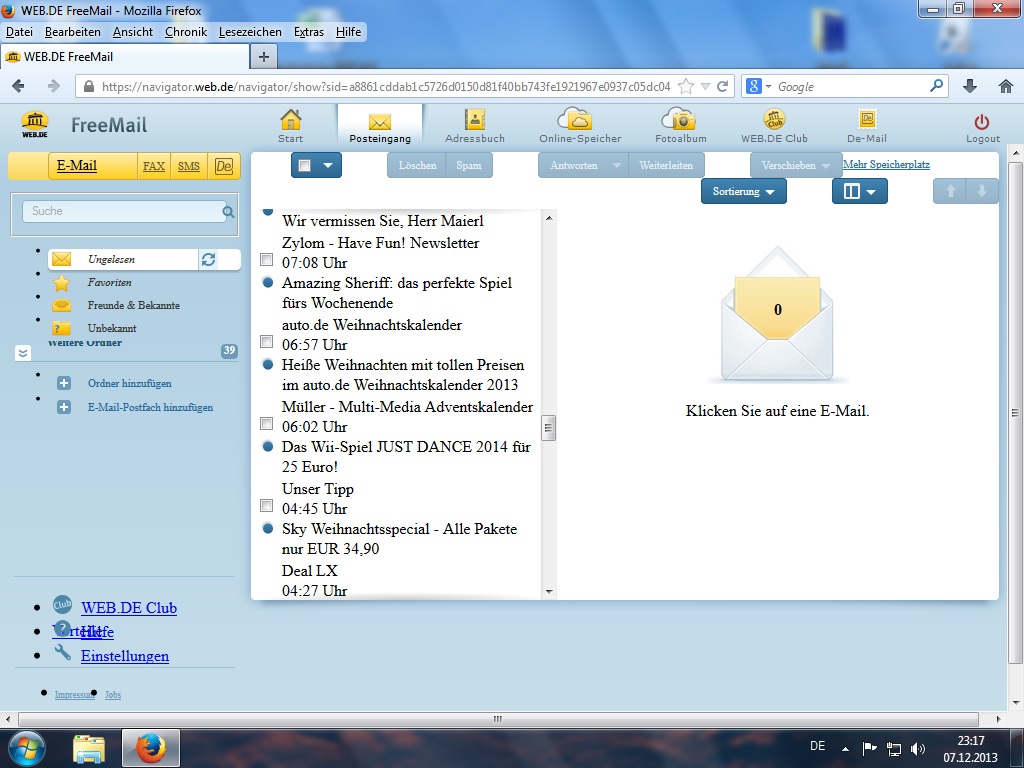Check the auto.de 06:57 Uhr email checkbox
1024x768 pixels.
(x=266, y=342)
